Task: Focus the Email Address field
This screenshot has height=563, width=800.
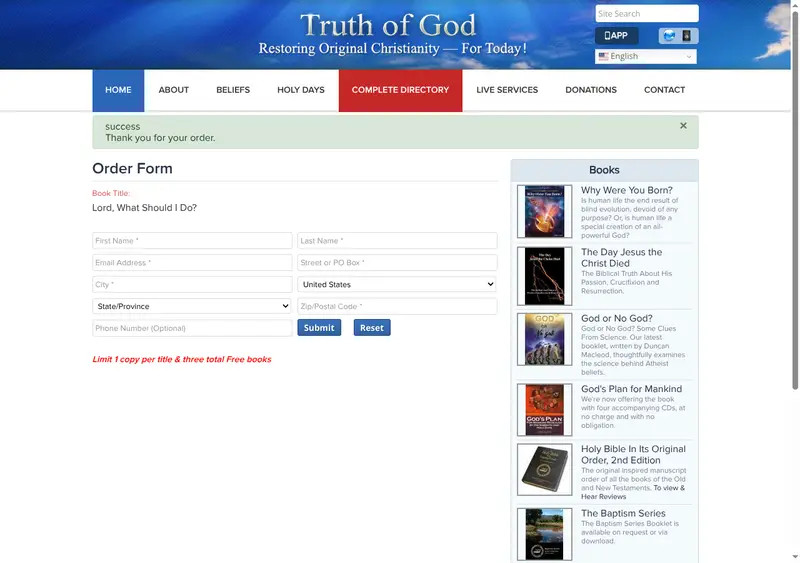Action: pos(192,262)
